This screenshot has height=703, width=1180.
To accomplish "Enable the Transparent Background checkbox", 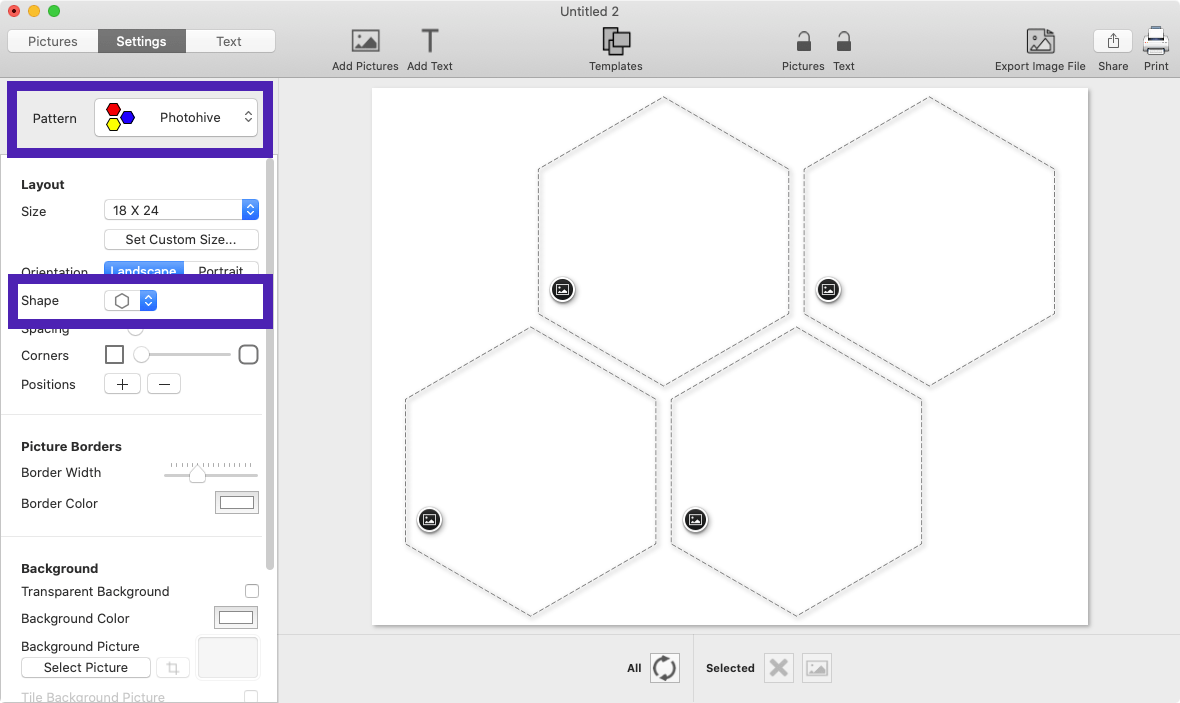I will (252, 591).
